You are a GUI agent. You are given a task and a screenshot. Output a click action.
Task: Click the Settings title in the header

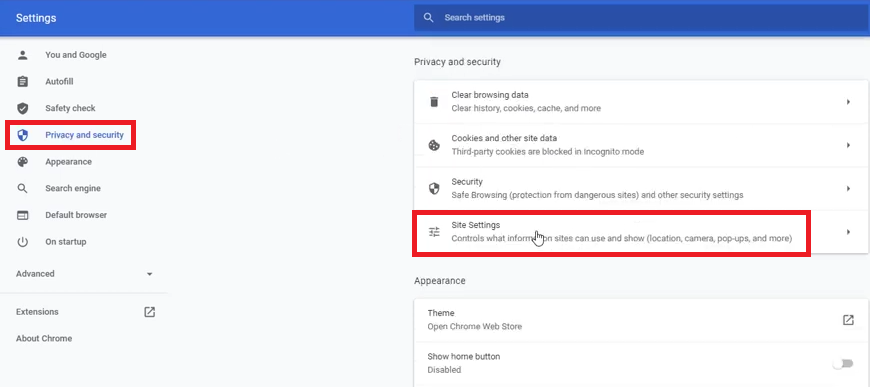pyautogui.click(x=36, y=18)
